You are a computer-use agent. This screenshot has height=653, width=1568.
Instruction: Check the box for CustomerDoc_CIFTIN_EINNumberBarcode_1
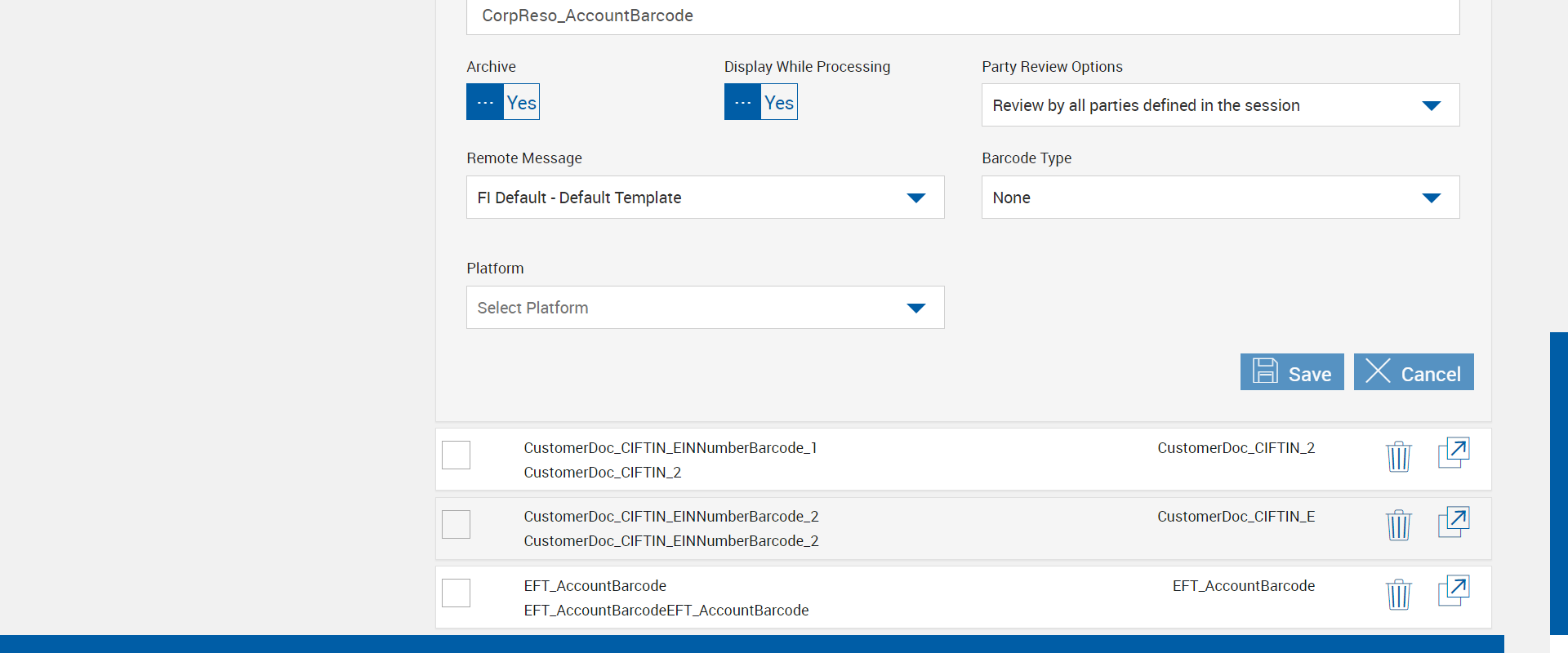(456, 455)
